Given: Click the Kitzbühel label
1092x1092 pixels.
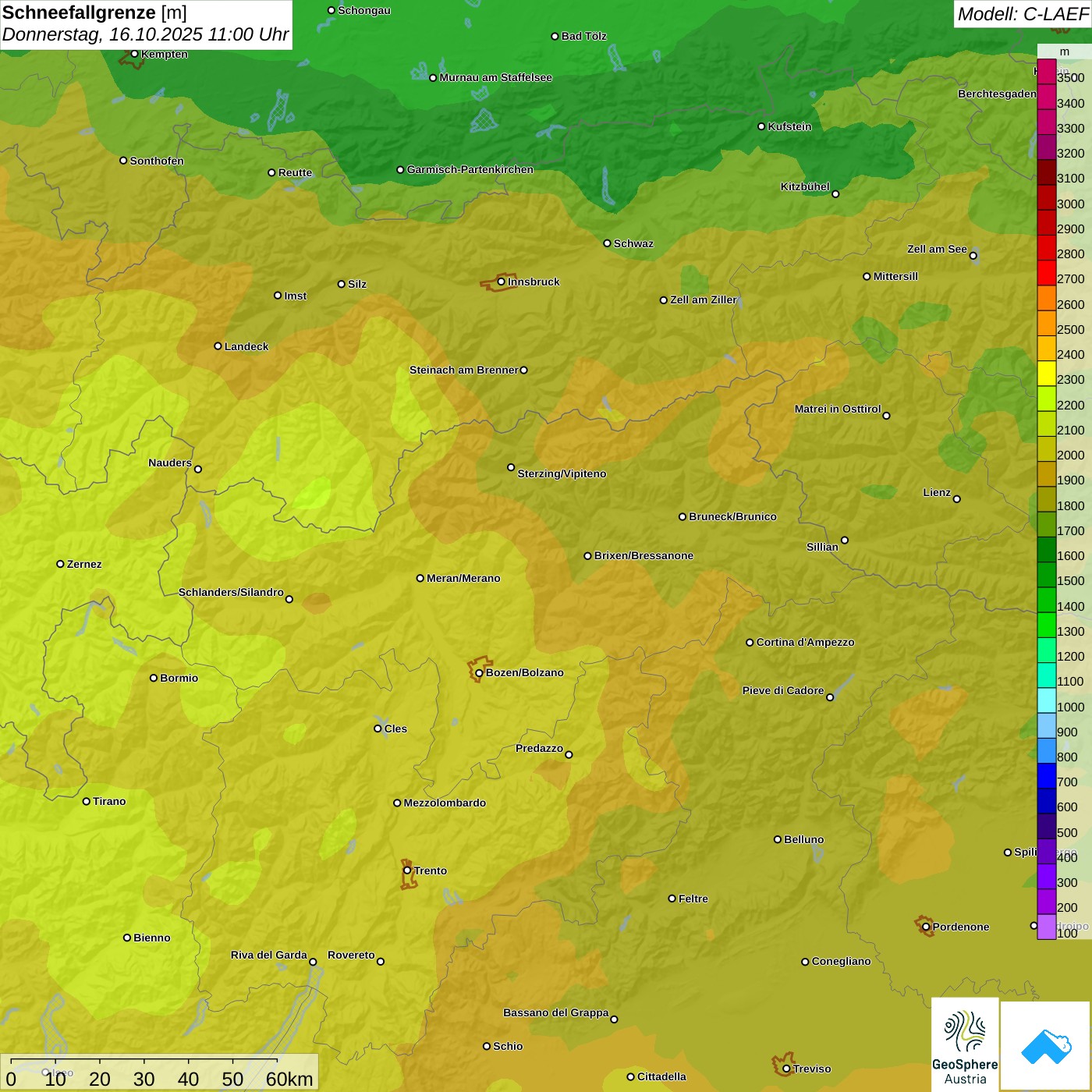Looking at the screenshot, I should click(805, 186).
